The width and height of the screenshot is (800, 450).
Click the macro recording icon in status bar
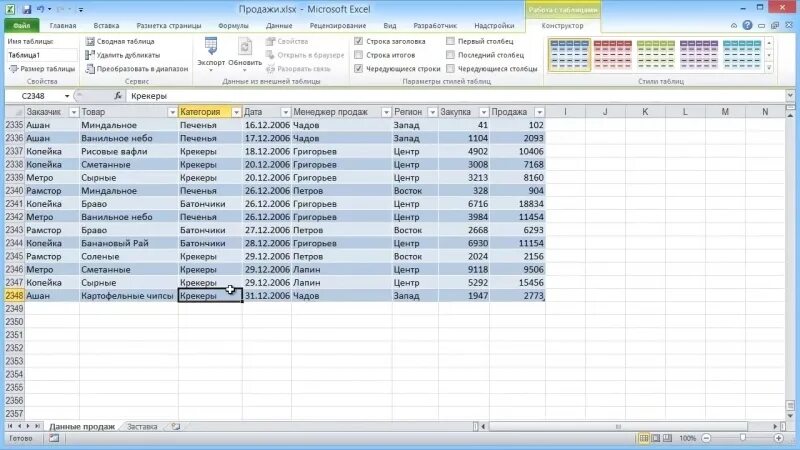point(54,438)
